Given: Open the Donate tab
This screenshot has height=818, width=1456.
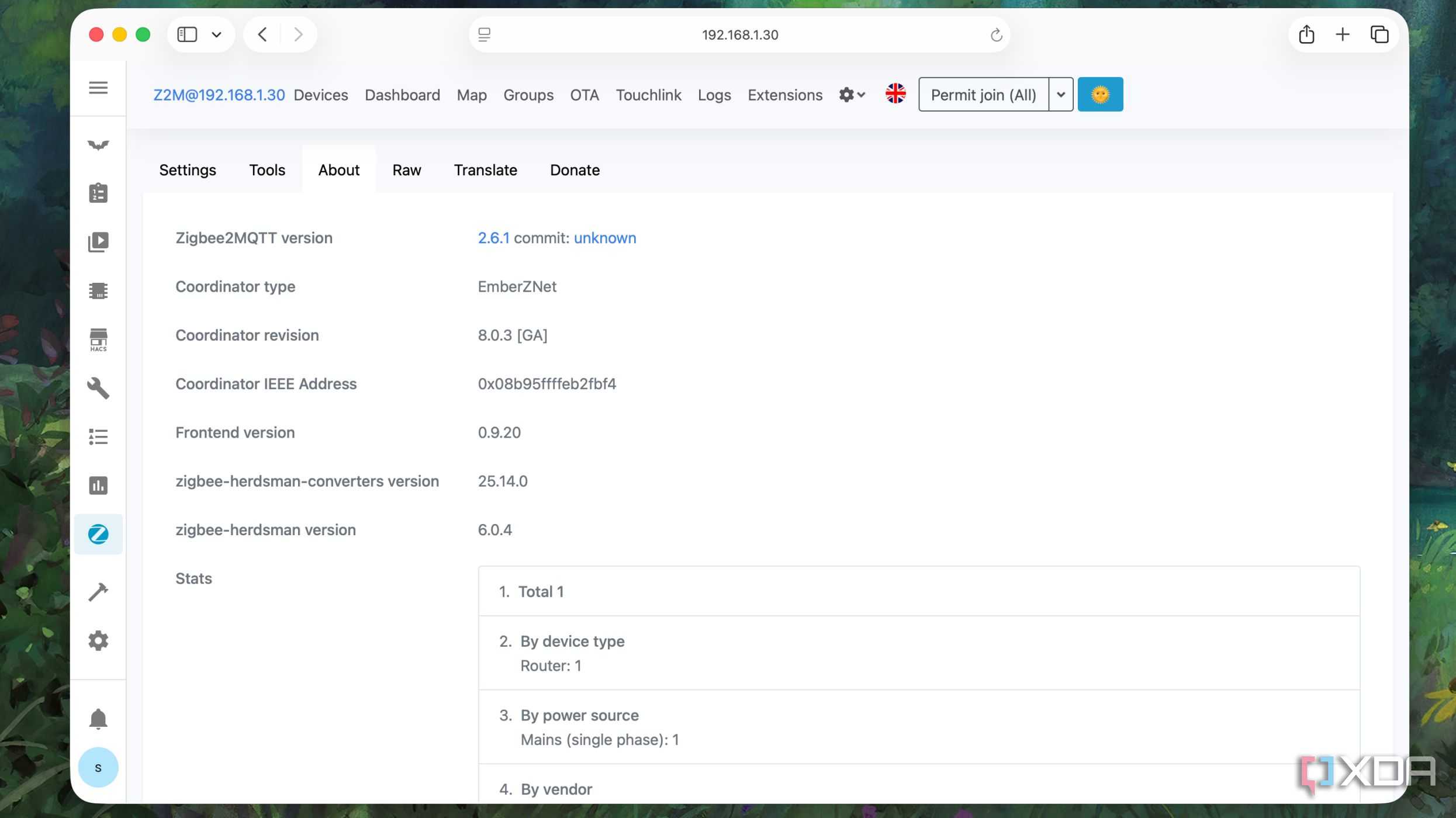Looking at the screenshot, I should pos(575,170).
